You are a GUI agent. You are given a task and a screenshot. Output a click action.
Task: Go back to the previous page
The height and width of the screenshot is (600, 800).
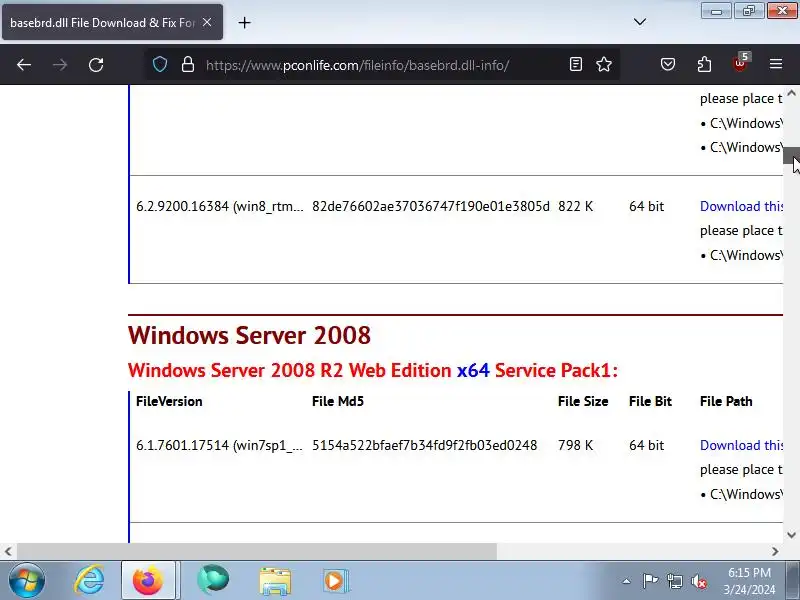coord(24,65)
